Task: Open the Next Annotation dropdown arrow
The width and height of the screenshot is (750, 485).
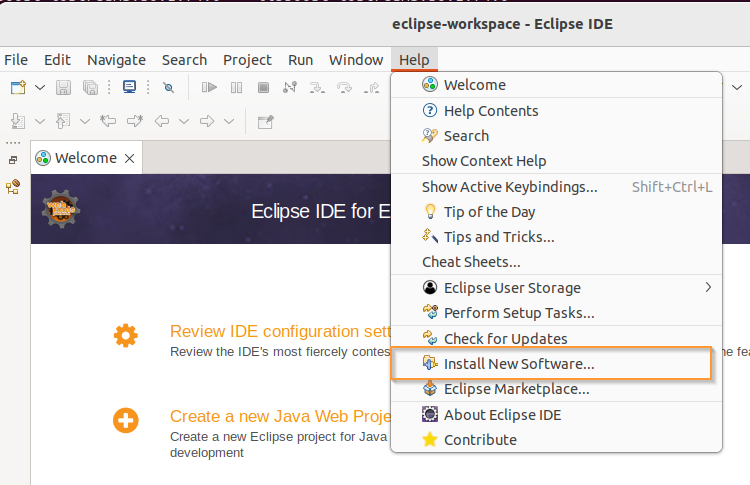Action: click(x=40, y=121)
